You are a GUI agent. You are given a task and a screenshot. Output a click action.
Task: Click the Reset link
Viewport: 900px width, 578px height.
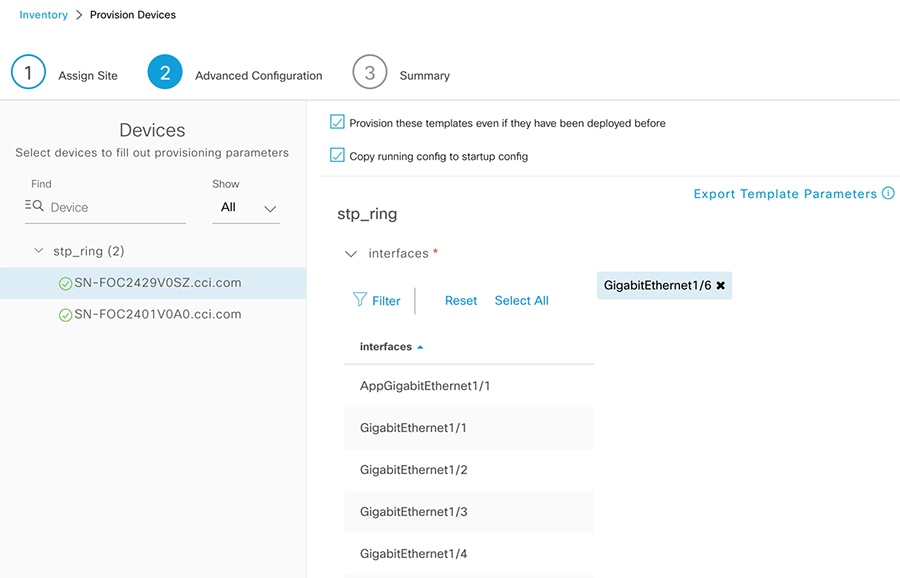point(461,301)
